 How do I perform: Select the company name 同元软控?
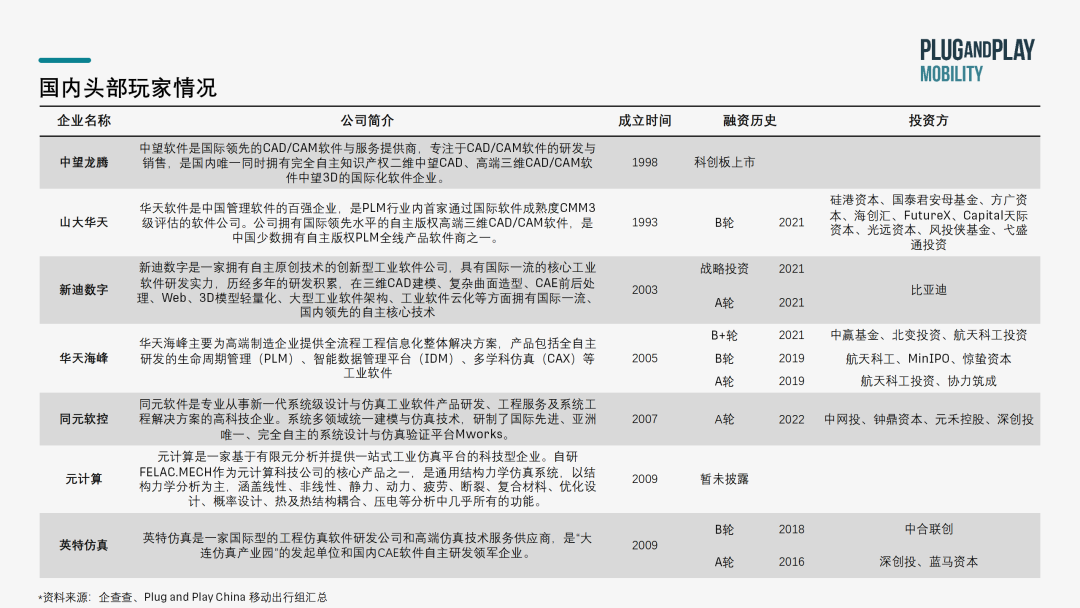(83, 419)
